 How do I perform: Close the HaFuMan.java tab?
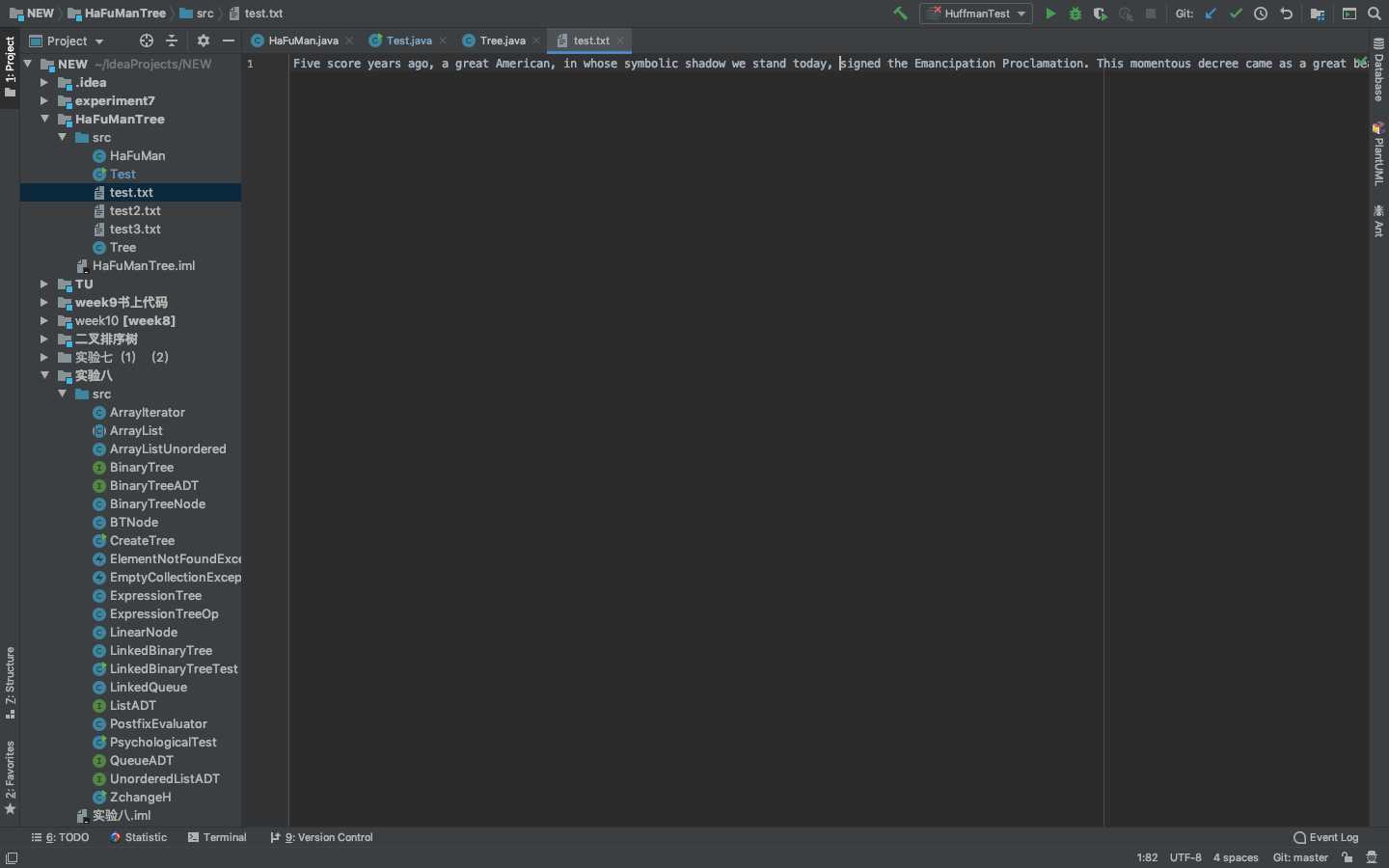coord(349,41)
